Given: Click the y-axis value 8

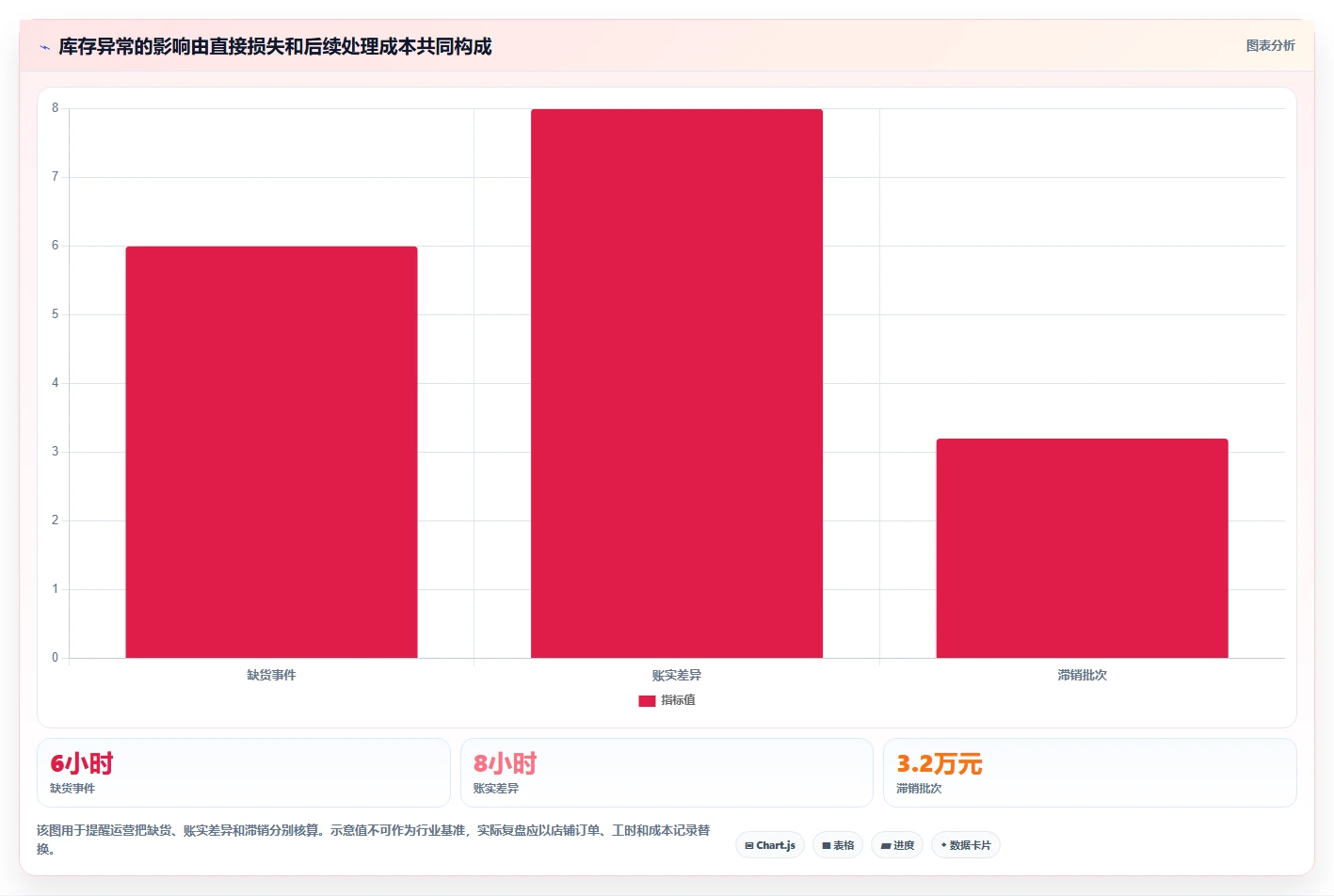Looking at the screenshot, I should (x=55, y=108).
